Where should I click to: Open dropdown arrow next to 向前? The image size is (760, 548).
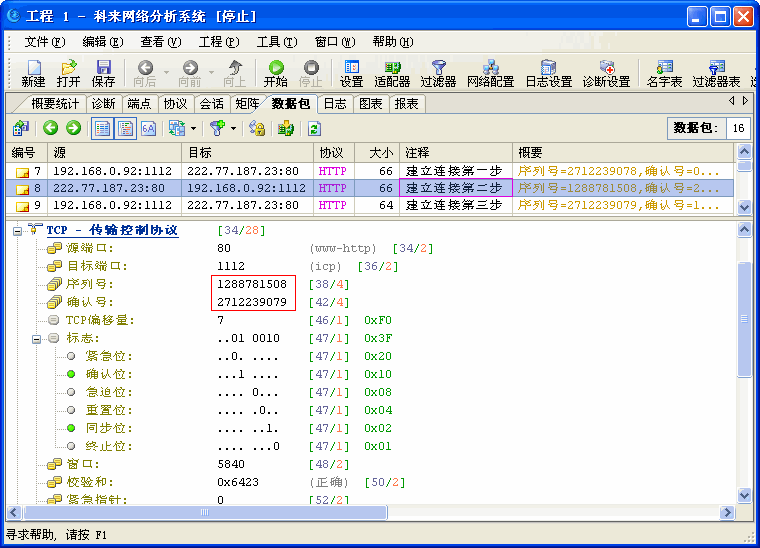click(x=211, y=72)
